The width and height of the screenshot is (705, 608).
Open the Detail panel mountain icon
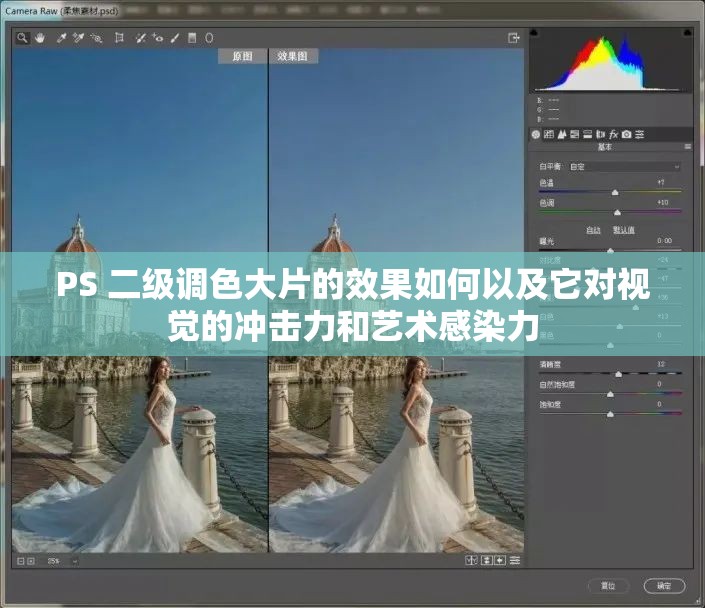point(562,134)
